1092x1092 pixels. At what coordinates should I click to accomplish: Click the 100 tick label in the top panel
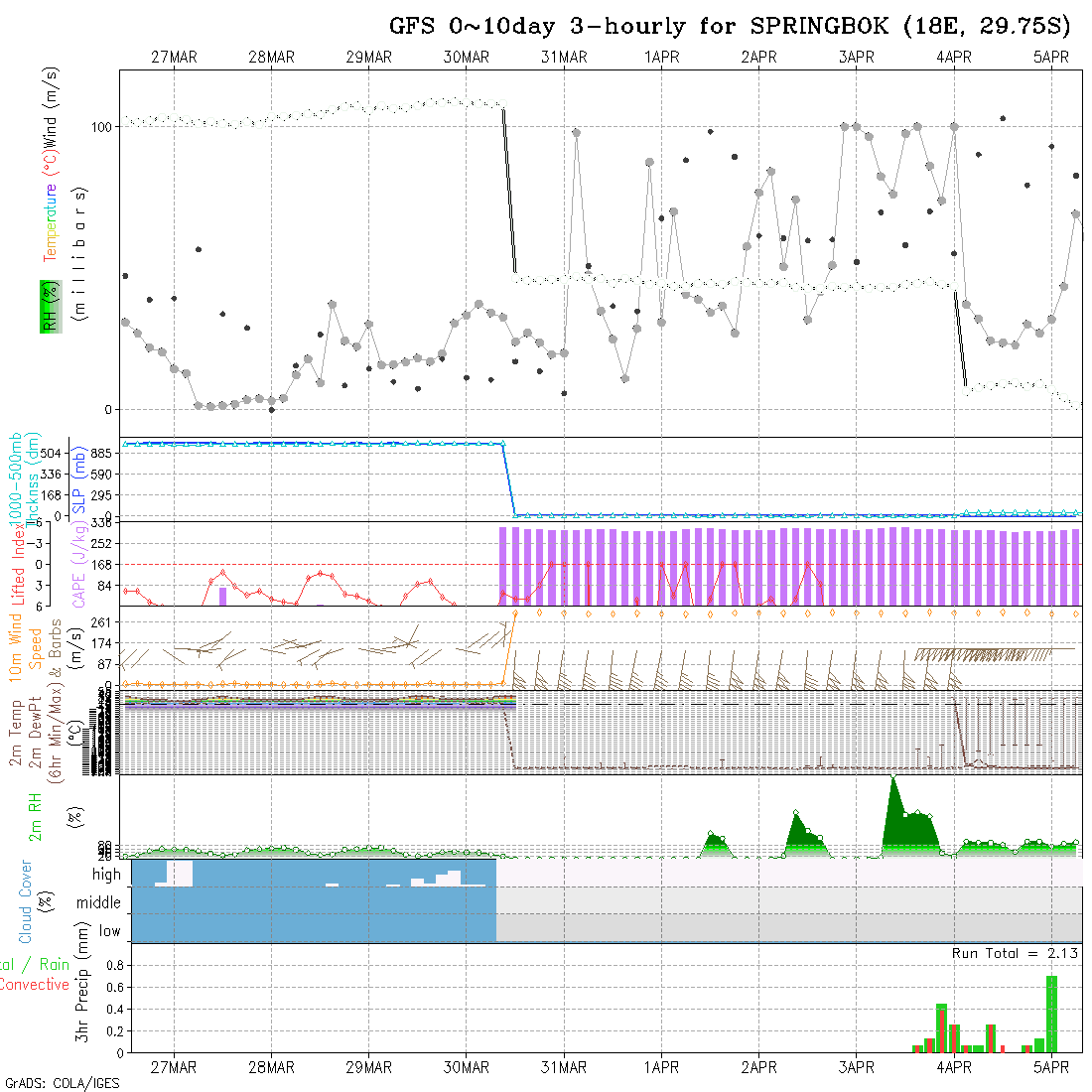[101, 127]
